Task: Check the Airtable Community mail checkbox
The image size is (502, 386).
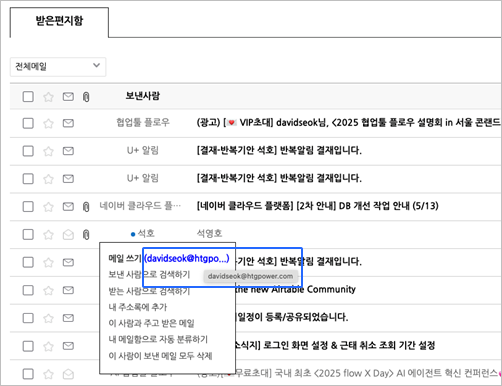Action: click(x=28, y=290)
